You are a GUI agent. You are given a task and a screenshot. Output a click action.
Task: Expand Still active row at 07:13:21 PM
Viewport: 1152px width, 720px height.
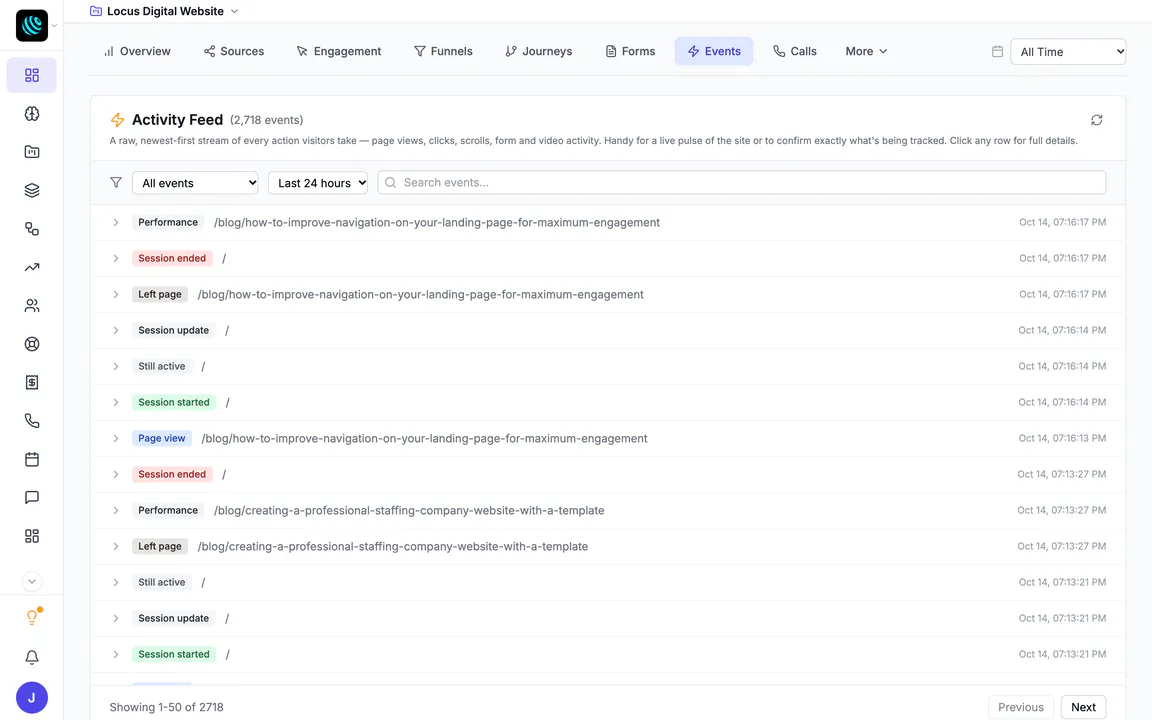[x=608, y=583]
